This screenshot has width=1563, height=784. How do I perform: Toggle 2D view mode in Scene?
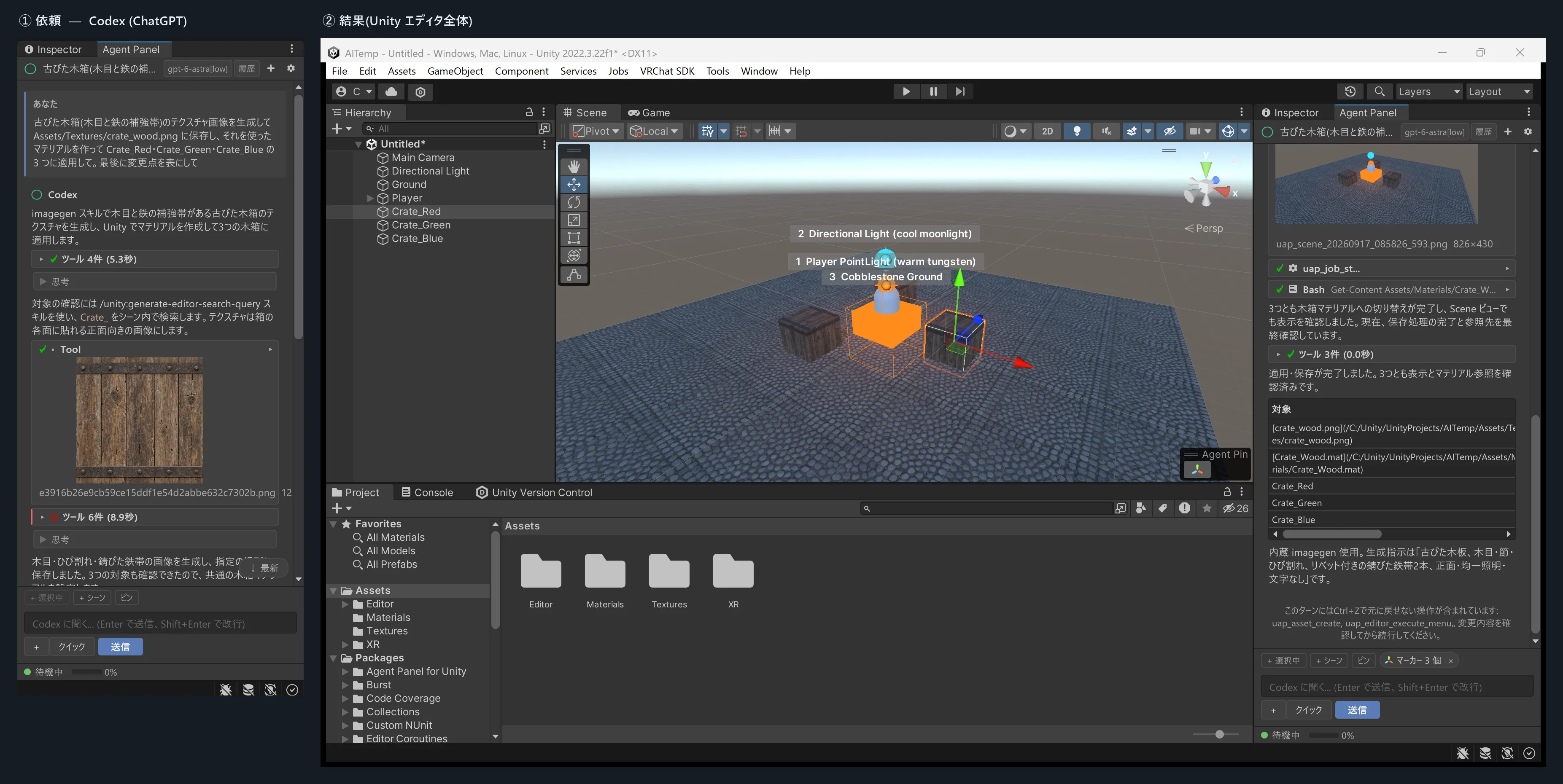pyautogui.click(x=1047, y=131)
